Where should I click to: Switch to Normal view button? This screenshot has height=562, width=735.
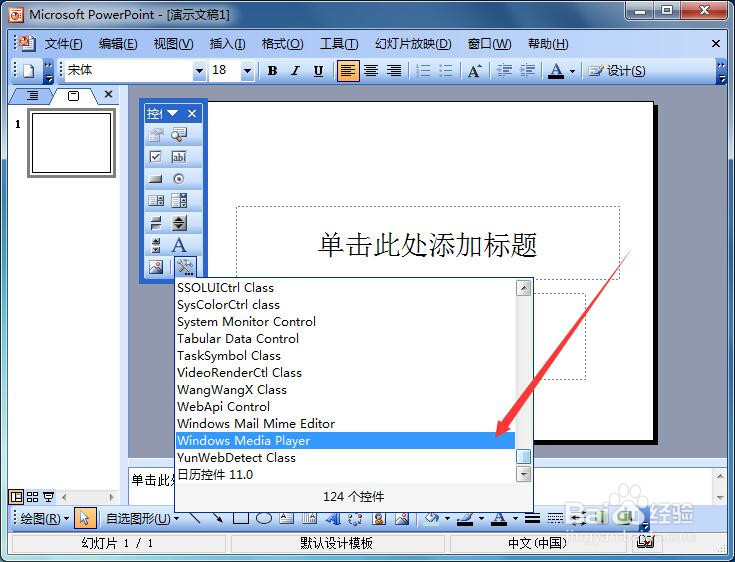coord(16,496)
